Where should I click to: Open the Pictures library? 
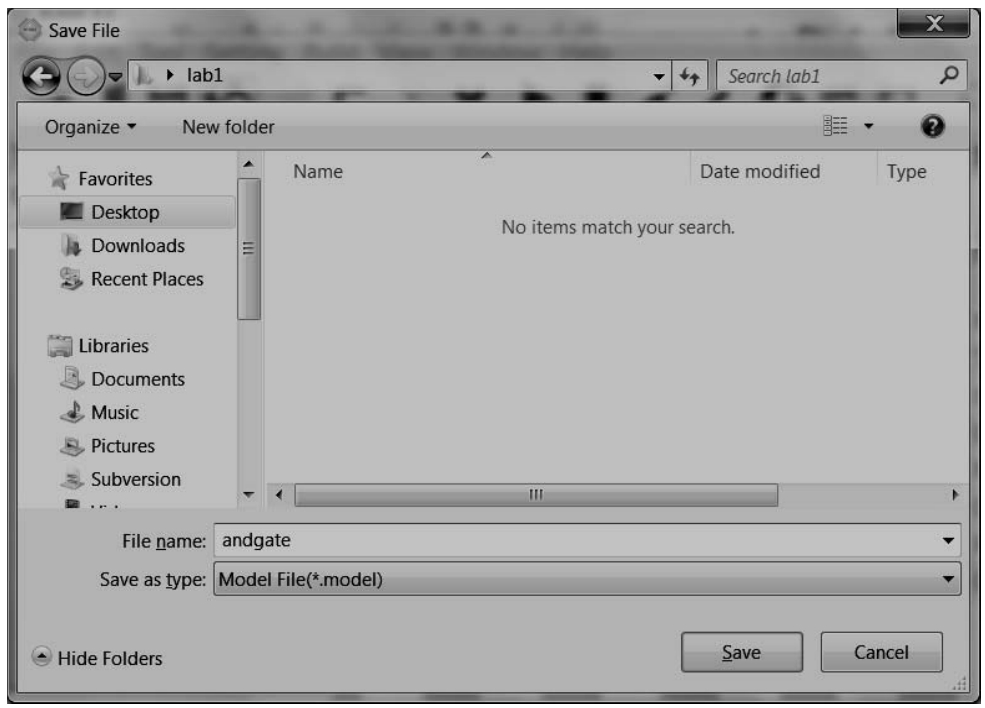click(122, 445)
